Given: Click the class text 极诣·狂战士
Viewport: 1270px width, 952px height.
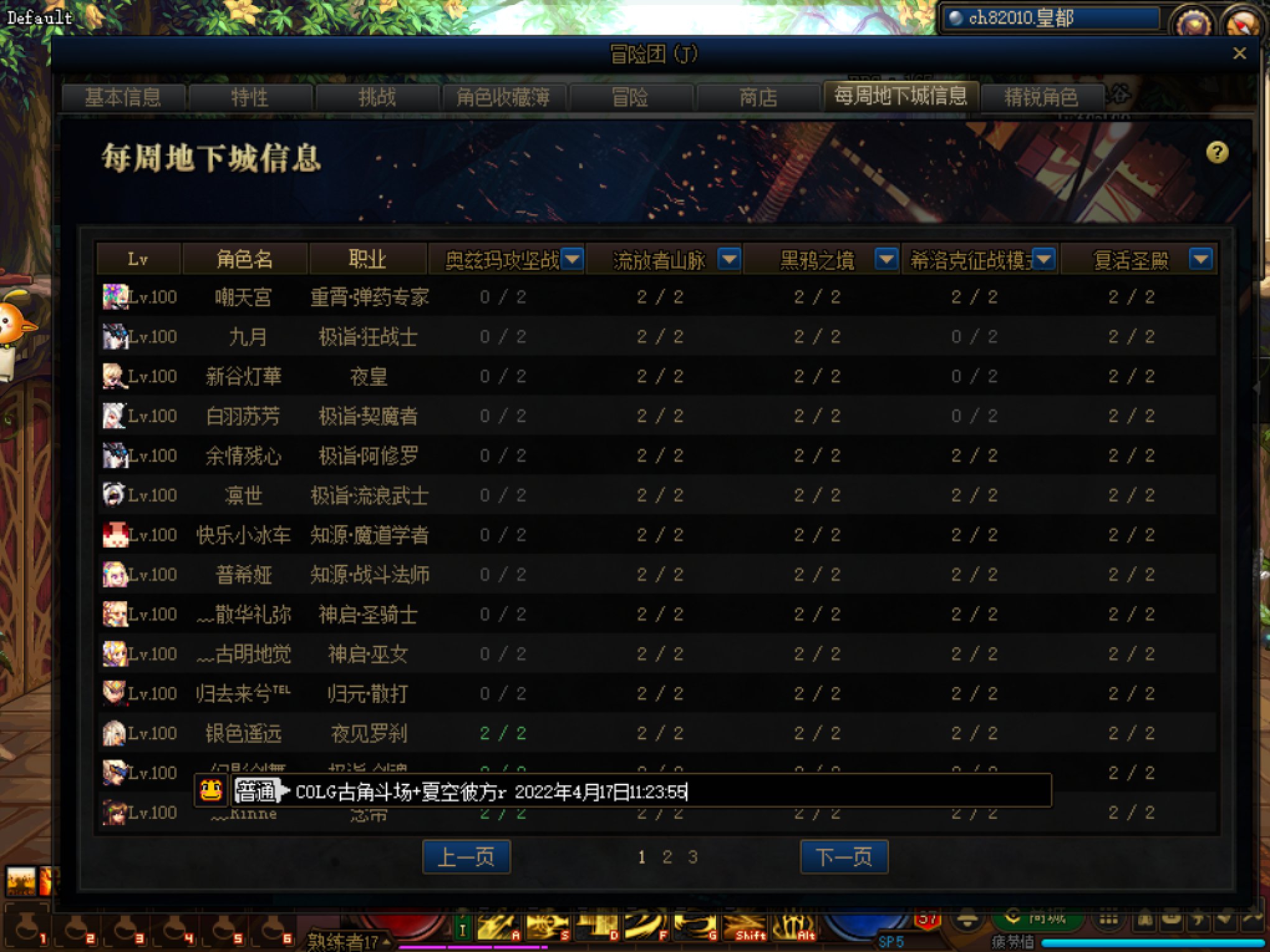Looking at the screenshot, I should 368,337.
